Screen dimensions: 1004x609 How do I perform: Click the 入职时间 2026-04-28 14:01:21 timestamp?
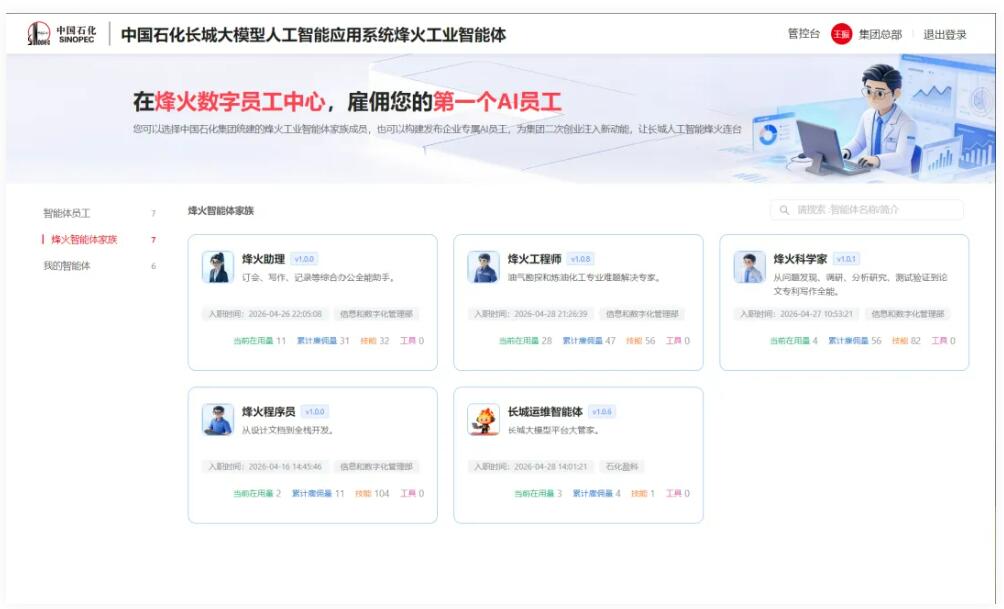531,466
